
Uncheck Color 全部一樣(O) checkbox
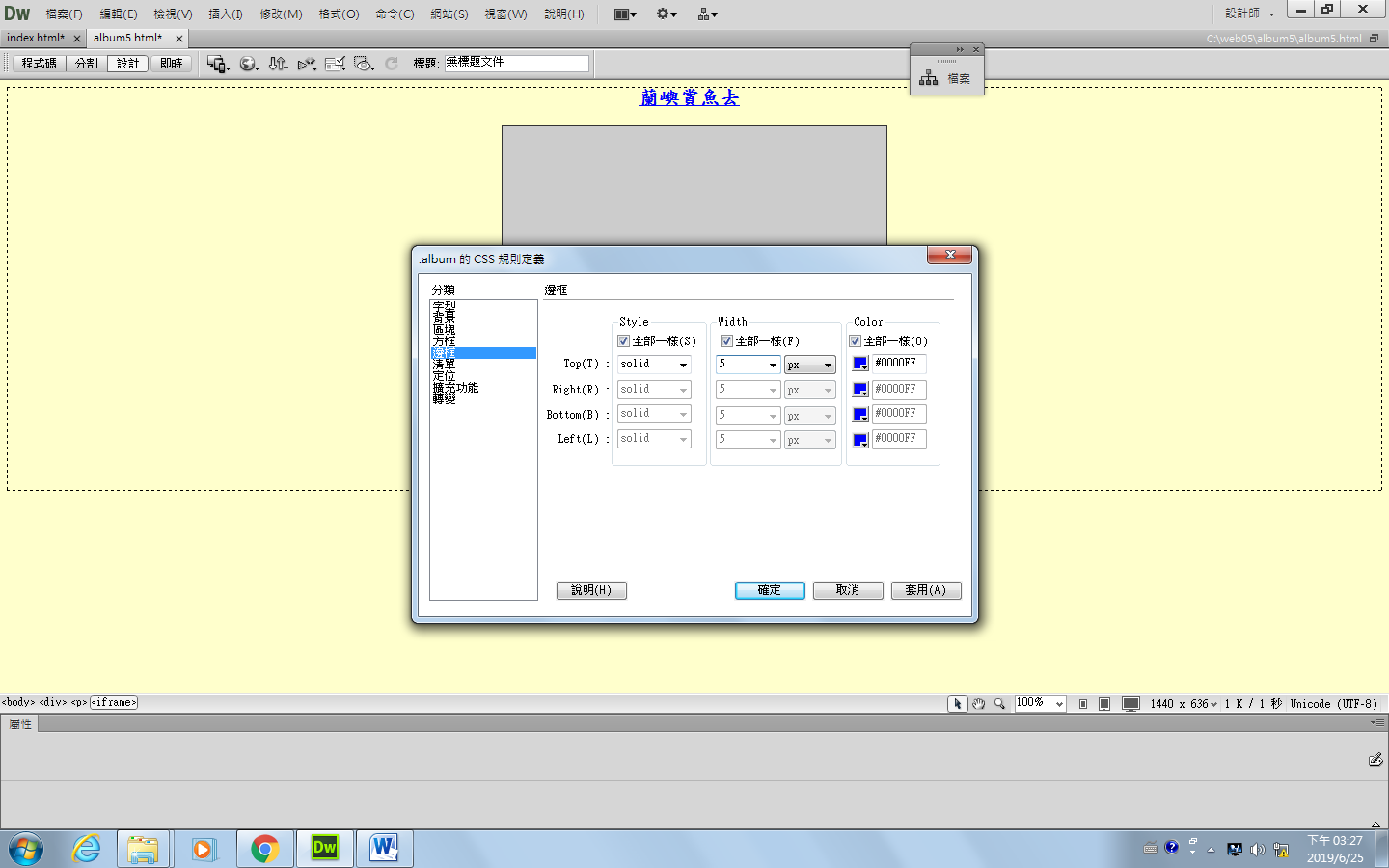click(x=855, y=341)
